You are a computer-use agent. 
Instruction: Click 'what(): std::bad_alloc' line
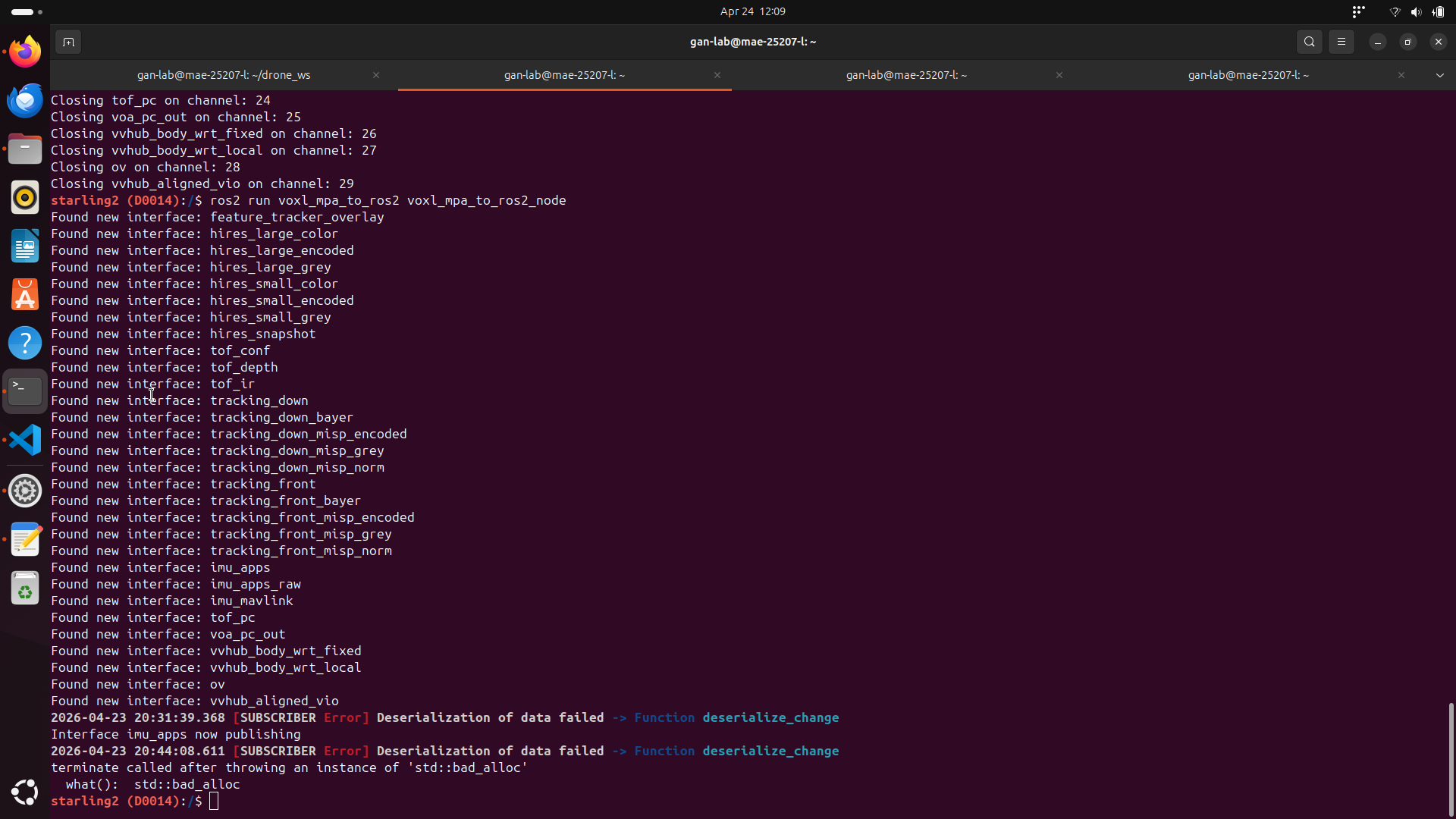coord(153,784)
